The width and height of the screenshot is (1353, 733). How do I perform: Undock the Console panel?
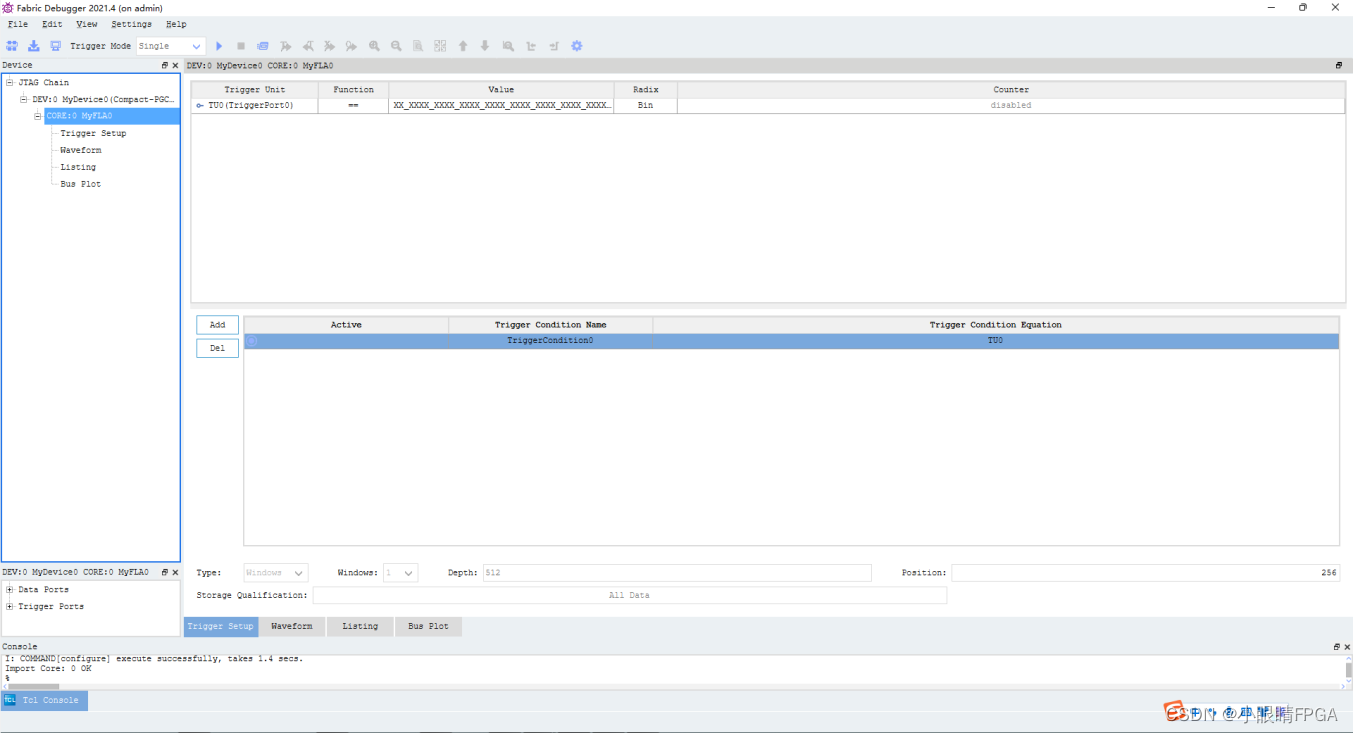click(x=1337, y=647)
